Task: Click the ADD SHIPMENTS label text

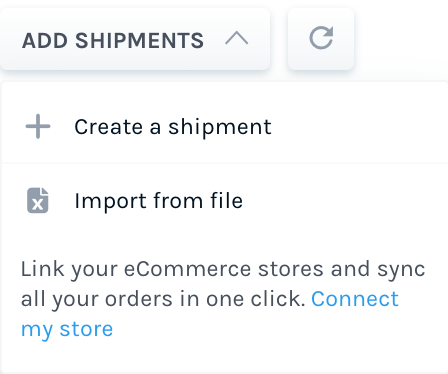Action: click(x=113, y=41)
